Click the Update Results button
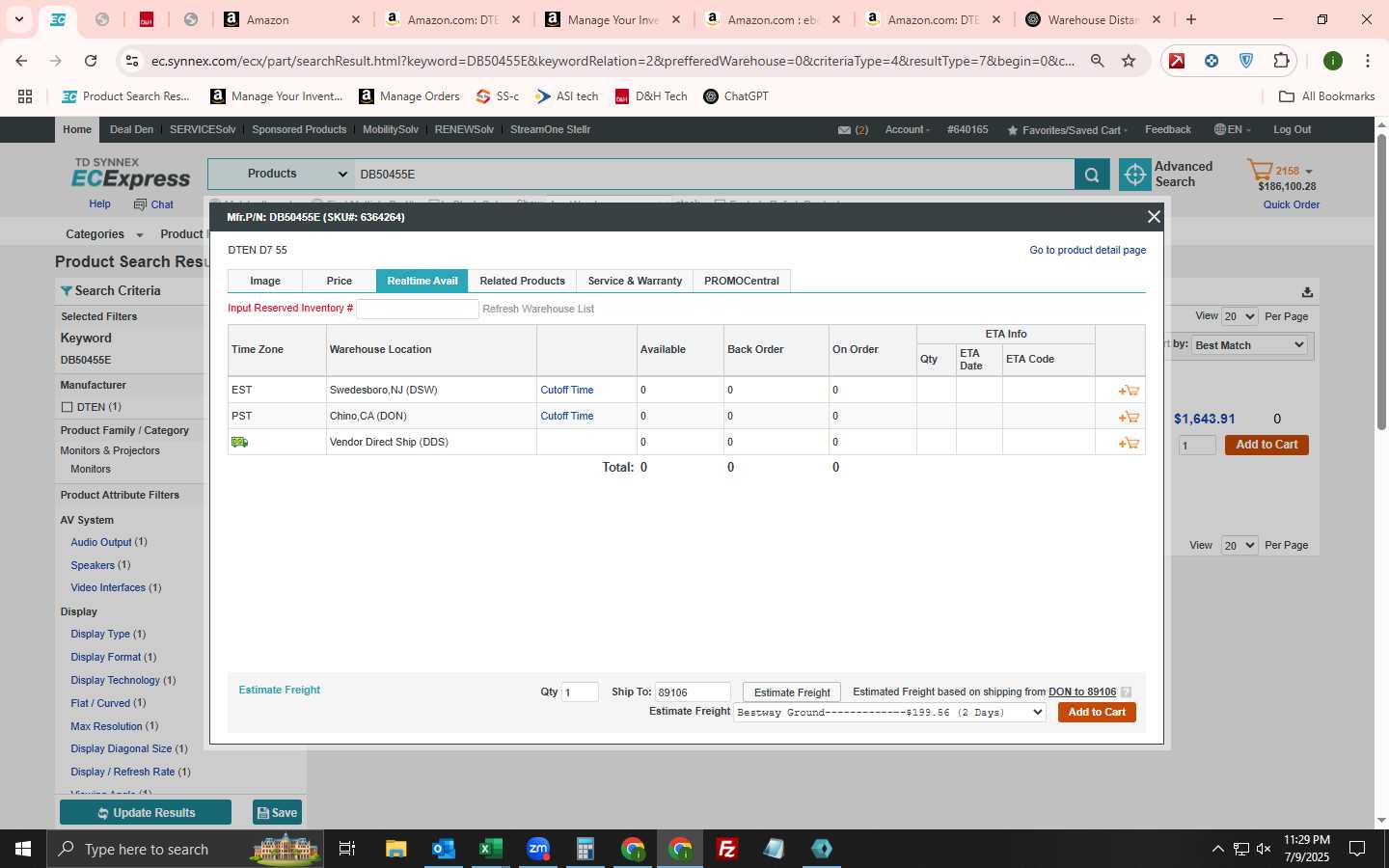Viewport: 1389px width, 868px height. click(146, 813)
